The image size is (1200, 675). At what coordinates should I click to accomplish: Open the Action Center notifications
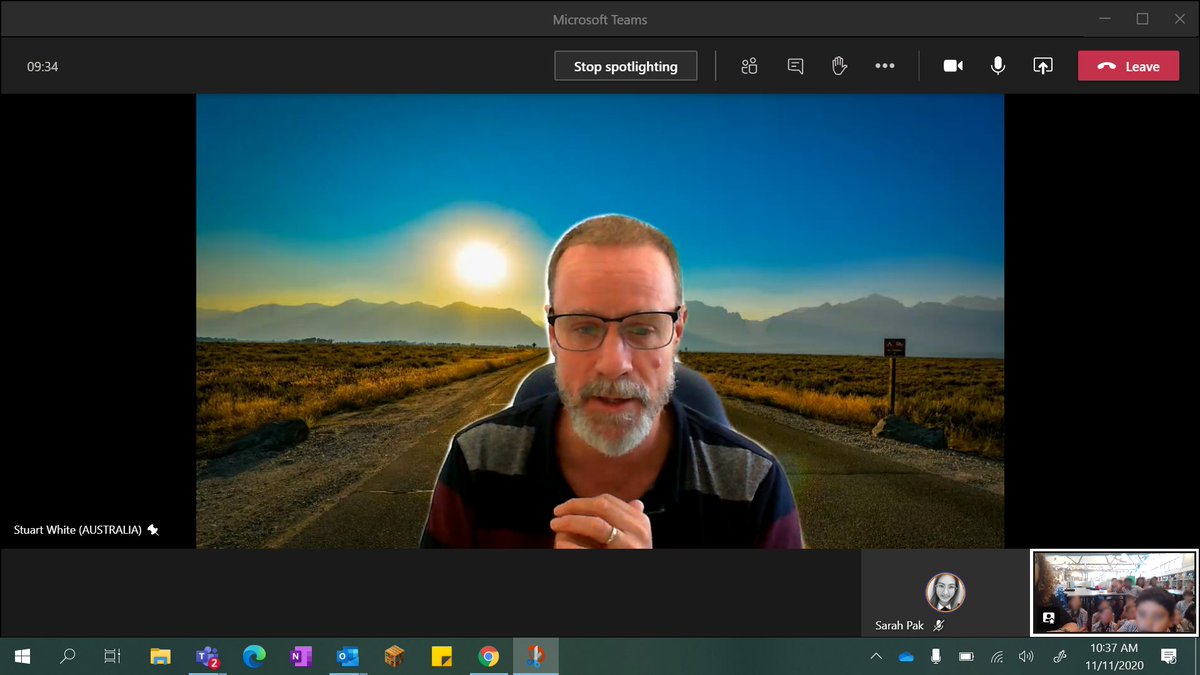(x=1169, y=656)
